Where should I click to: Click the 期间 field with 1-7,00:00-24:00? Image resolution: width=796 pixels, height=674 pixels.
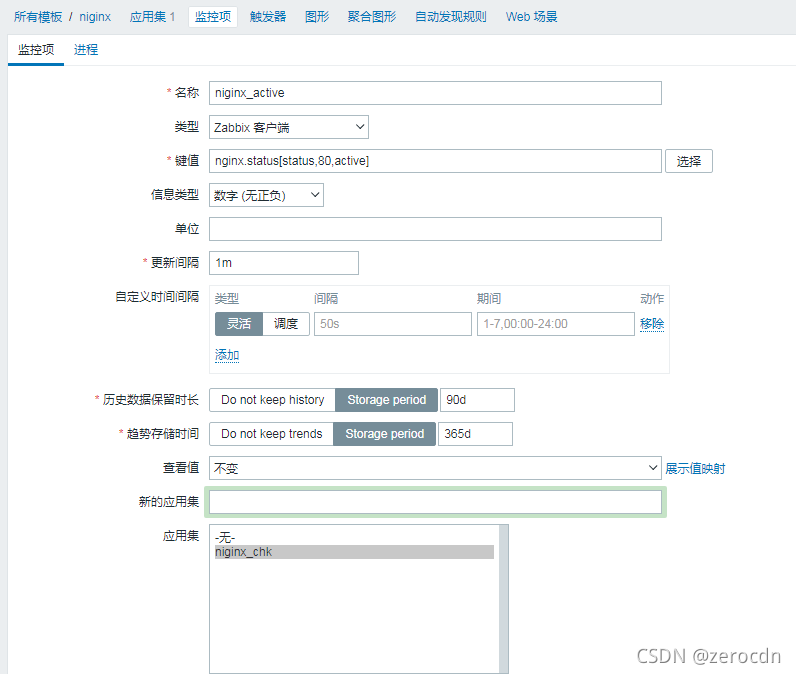(556, 324)
